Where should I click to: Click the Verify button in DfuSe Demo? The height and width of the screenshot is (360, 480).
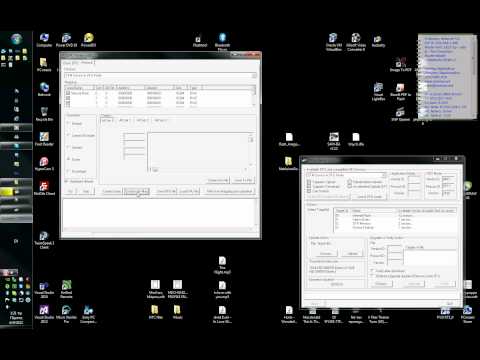coord(445,284)
